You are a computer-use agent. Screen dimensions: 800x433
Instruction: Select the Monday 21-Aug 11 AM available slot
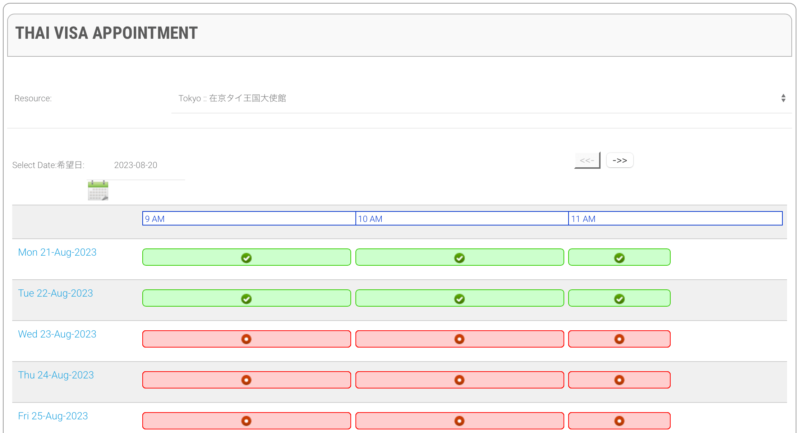tap(619, 257)
